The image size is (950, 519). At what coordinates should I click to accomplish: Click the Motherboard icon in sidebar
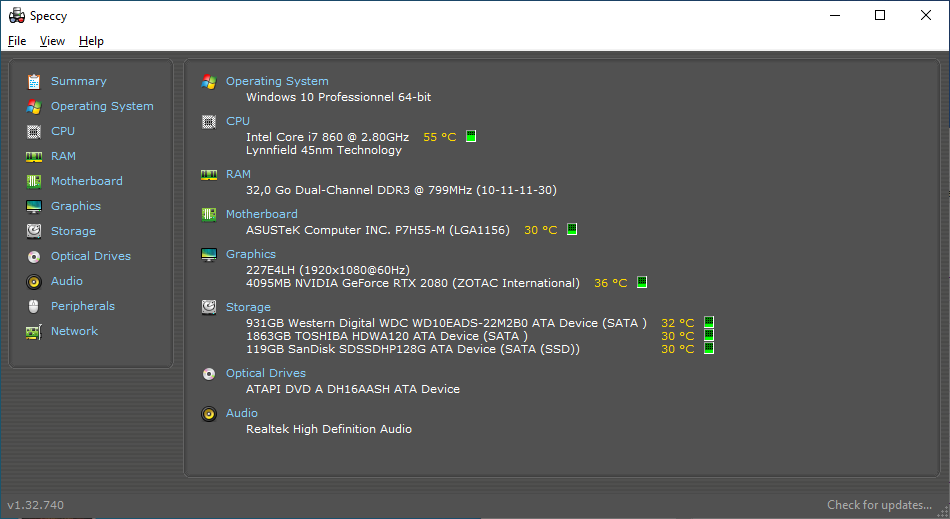[x=34, y=181]
